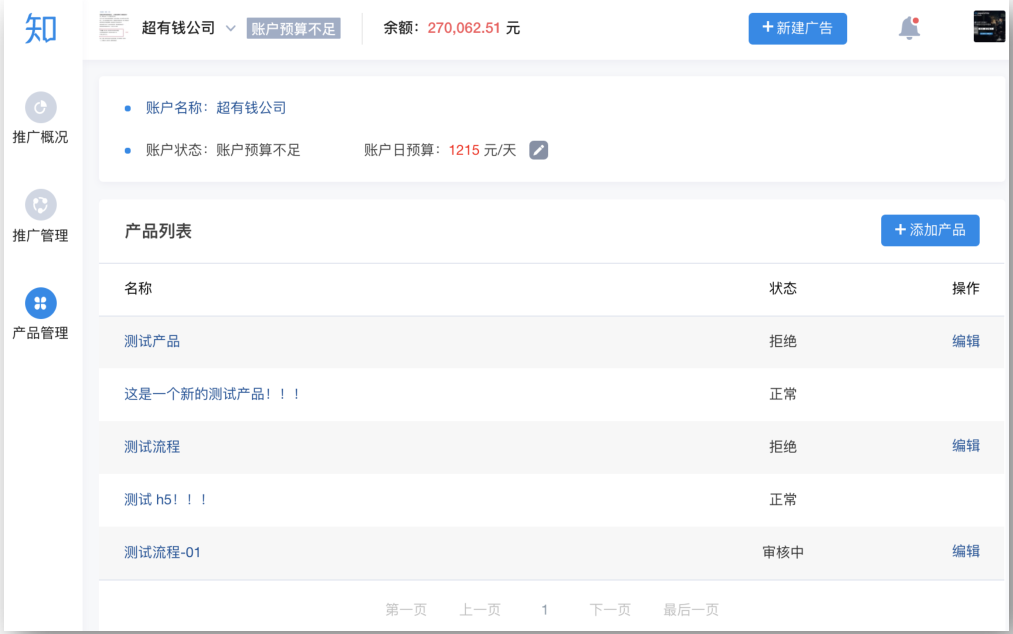Select the 产品管理 product management section

point(40,314)
